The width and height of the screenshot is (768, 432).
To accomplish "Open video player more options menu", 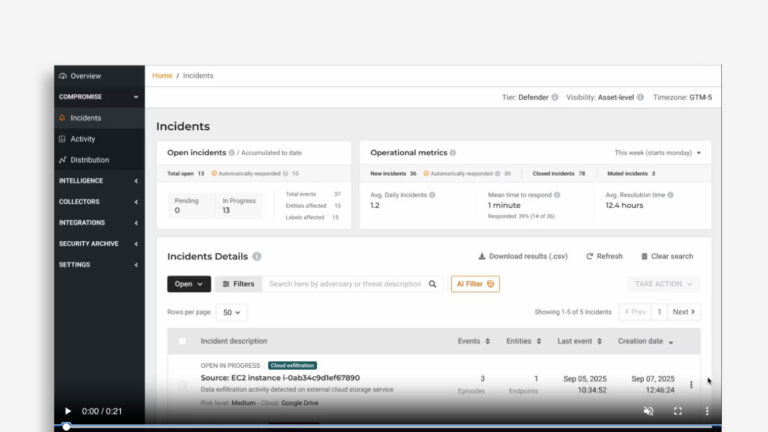I will point(707,411).
